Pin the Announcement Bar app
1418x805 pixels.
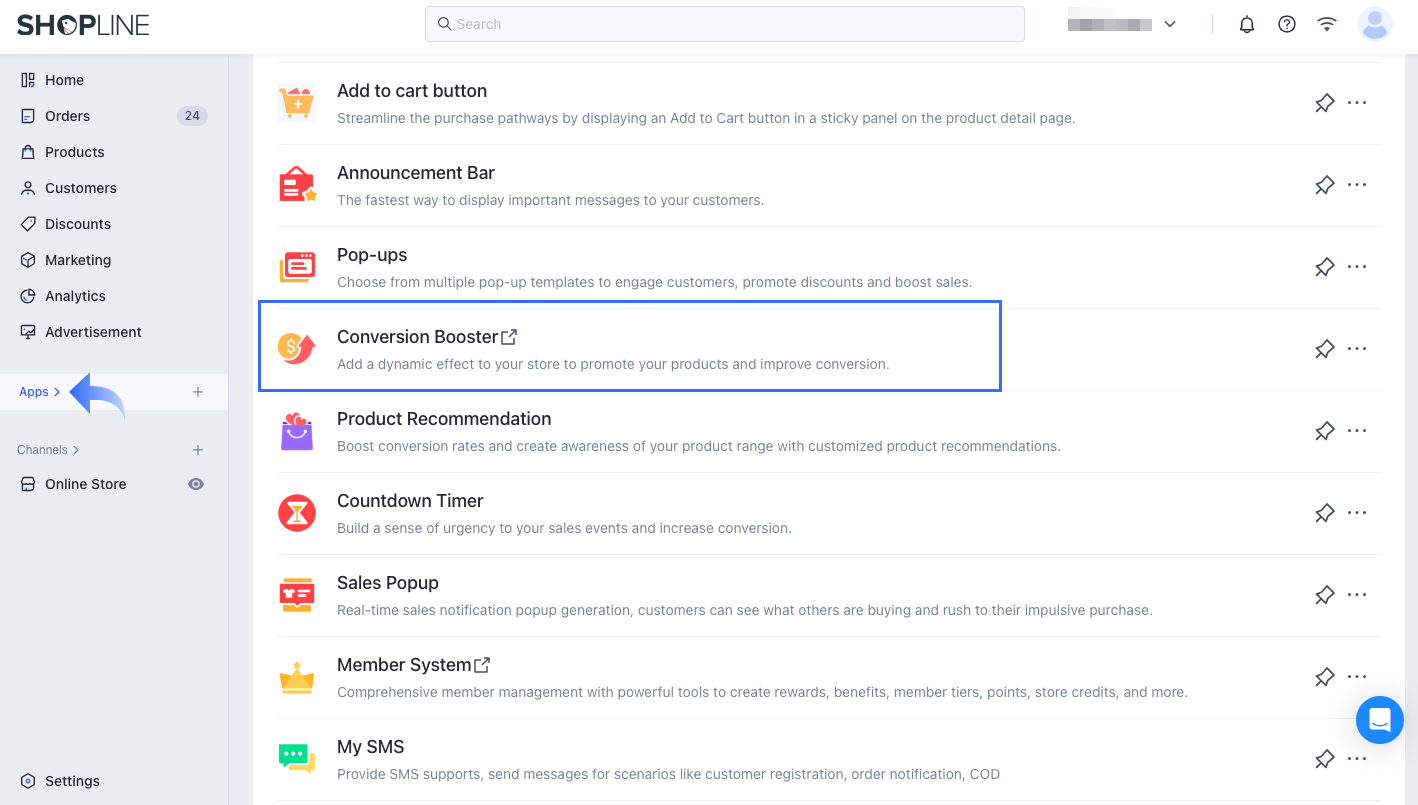1324,185
